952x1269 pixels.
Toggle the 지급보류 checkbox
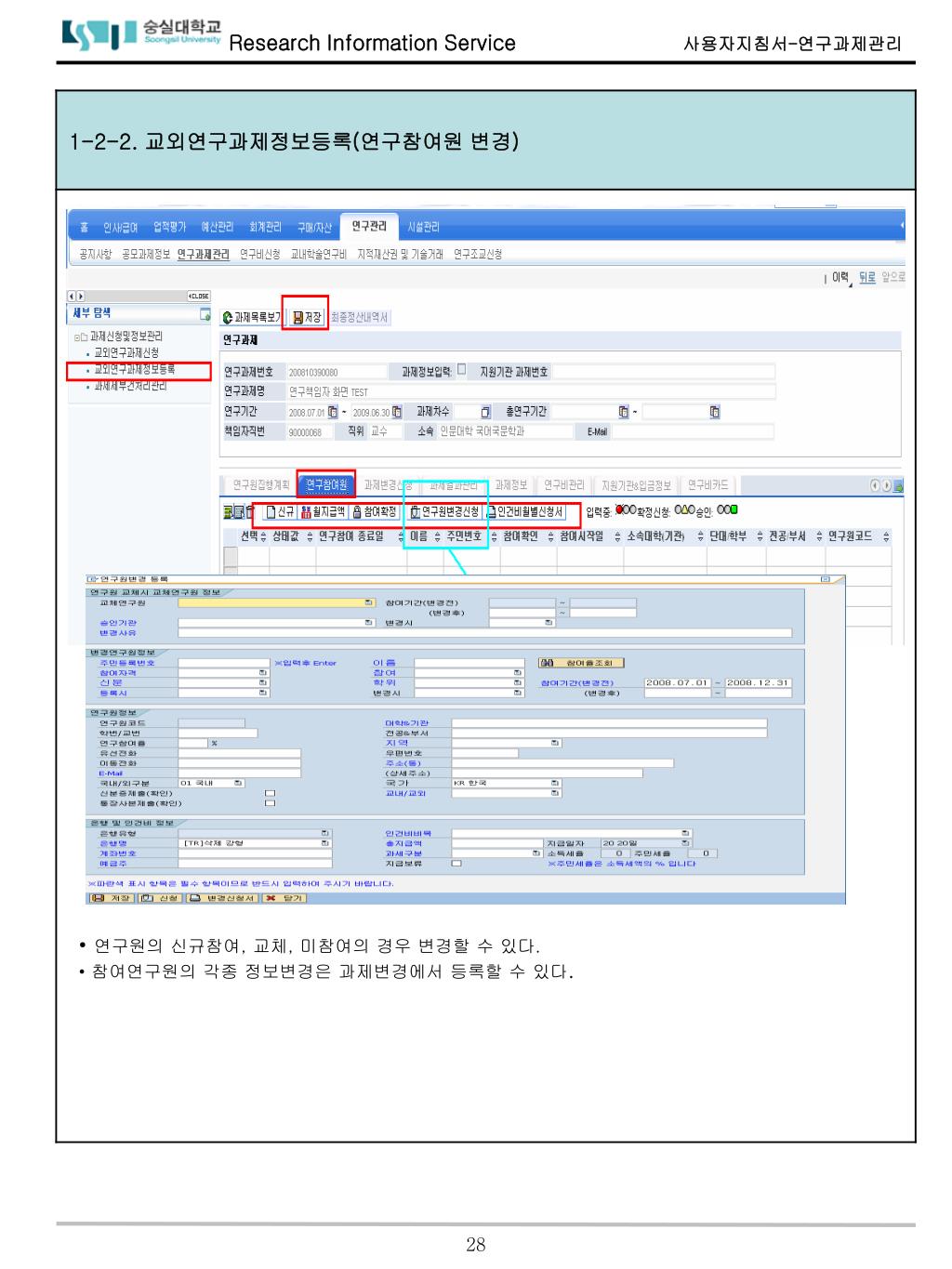456,864
